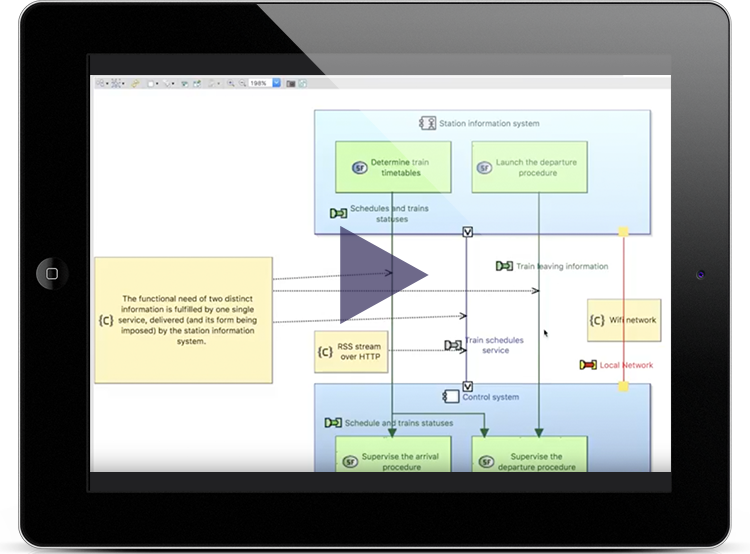The image size is (750, 554).
Task: Click the zoom out magnifier icon
Action: [241, 84]
